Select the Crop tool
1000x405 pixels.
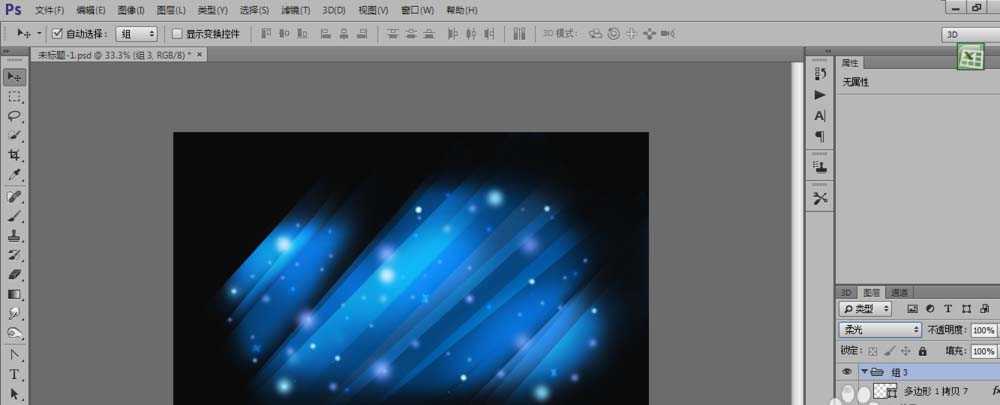pos(15,155)
